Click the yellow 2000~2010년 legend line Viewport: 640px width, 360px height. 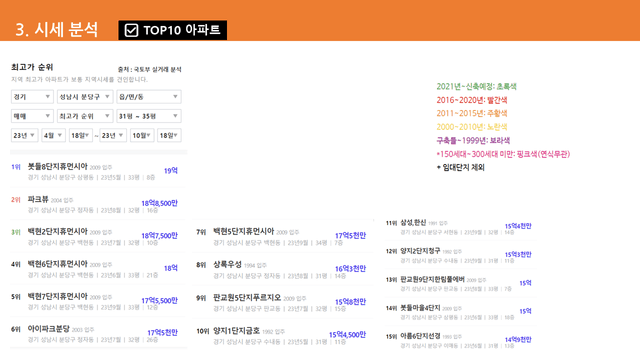click(x=471, y=127)
